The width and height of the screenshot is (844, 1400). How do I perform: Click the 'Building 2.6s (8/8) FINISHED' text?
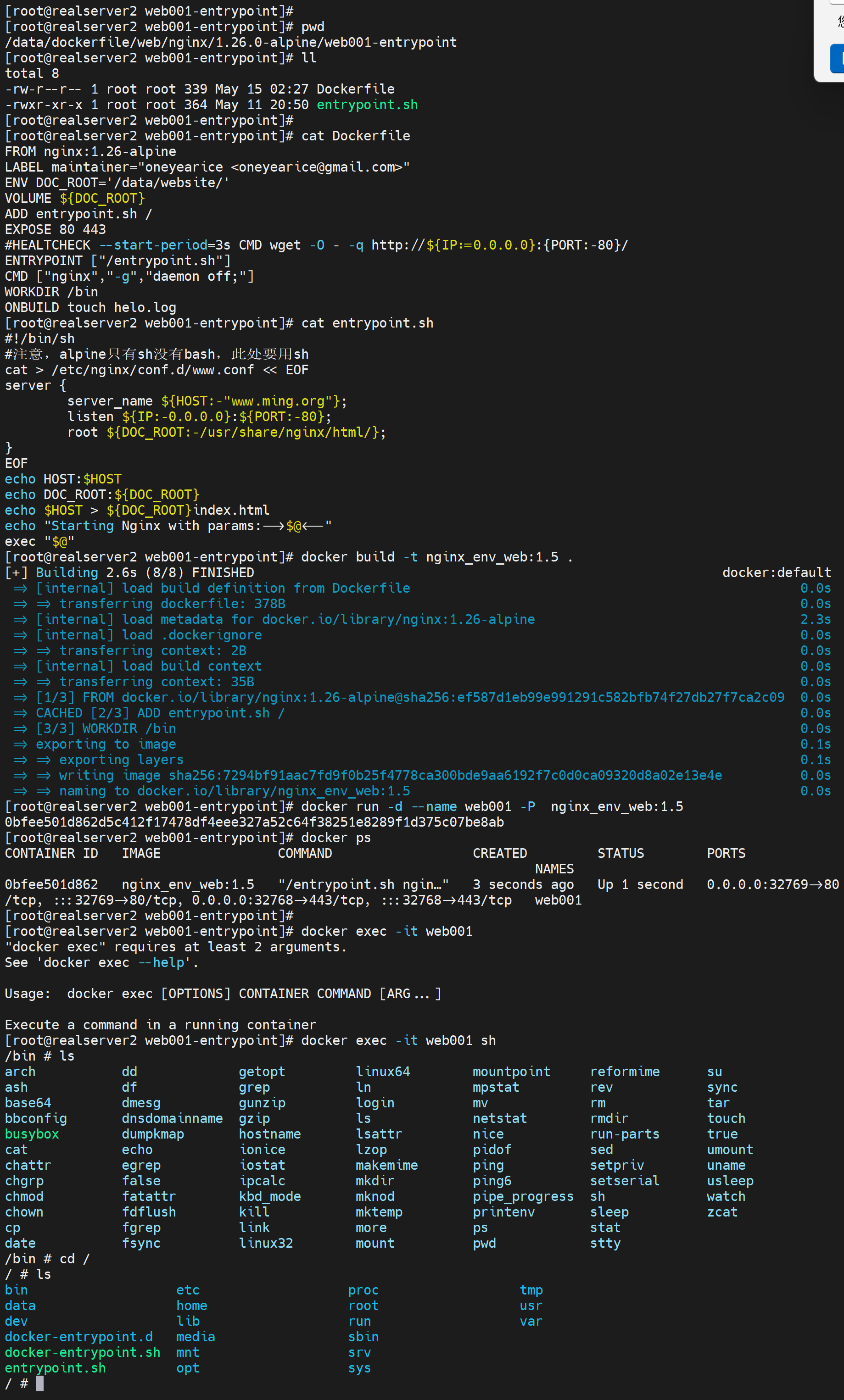[145, 572]
